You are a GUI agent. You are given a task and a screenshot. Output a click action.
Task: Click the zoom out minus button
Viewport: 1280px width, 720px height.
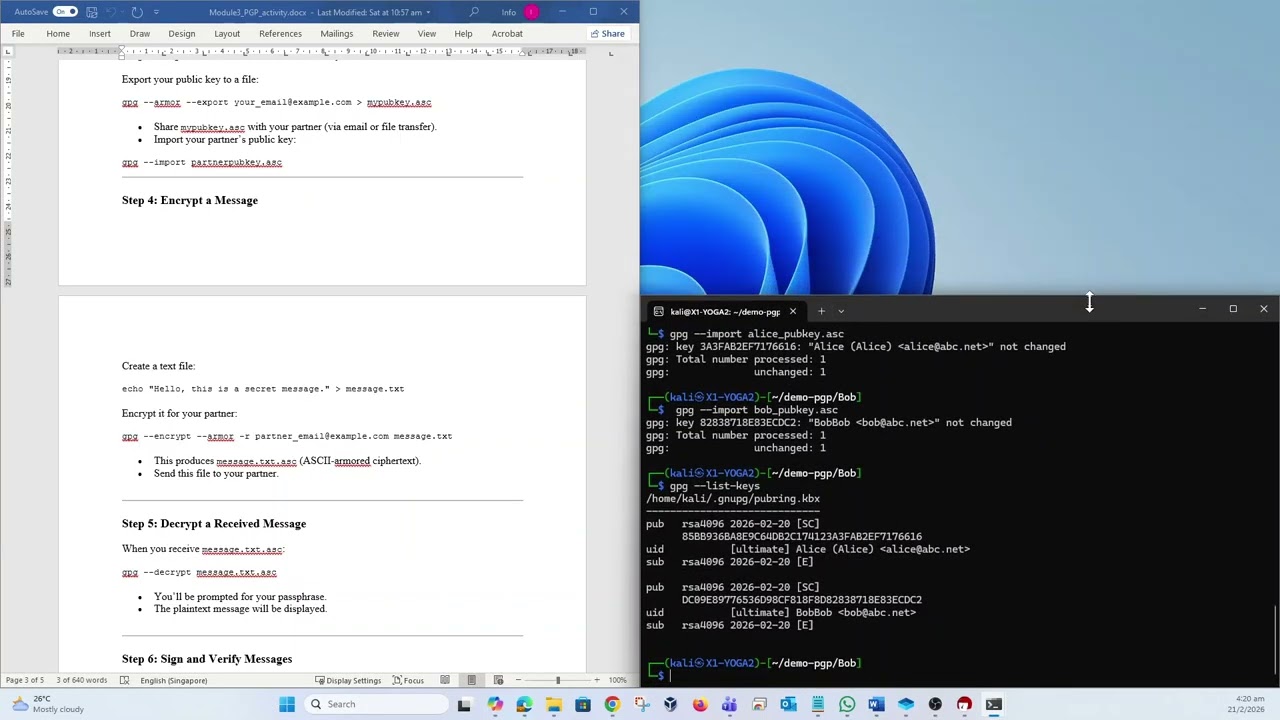(518, 680)
